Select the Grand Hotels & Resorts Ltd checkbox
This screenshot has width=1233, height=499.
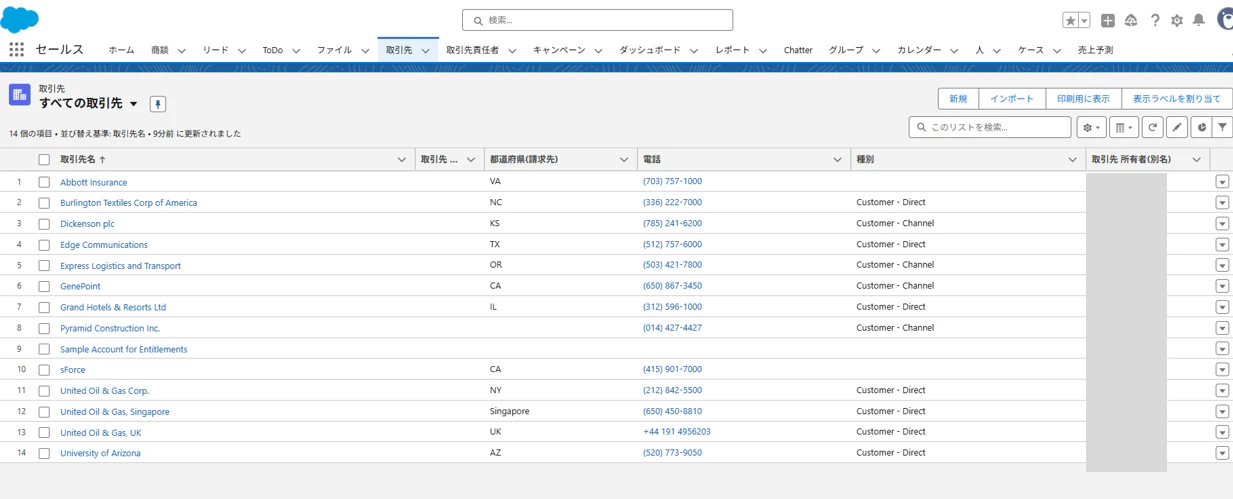pyautogui.click(x=44, y=307)
